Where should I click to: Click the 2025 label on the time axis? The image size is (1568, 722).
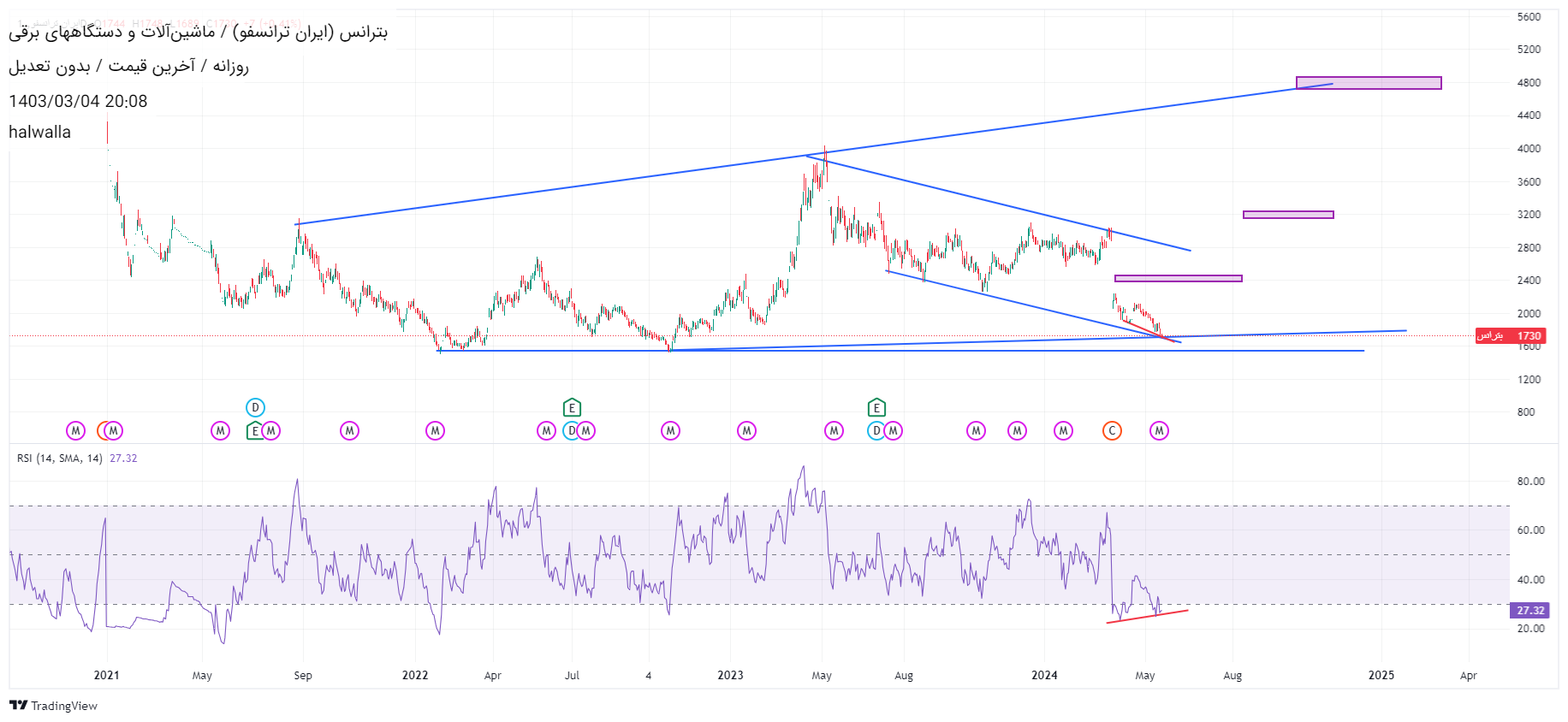coord(1381,675)
